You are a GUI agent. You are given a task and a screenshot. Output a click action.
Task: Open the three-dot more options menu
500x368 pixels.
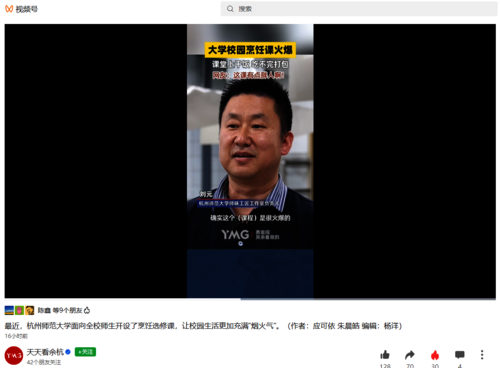(482, 355)
